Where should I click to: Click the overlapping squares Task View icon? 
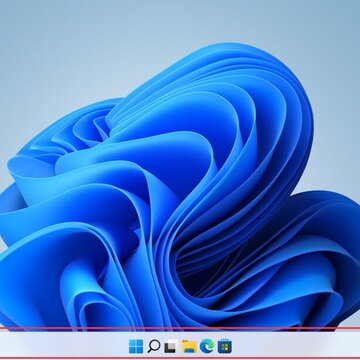click(x=171, y=347)
